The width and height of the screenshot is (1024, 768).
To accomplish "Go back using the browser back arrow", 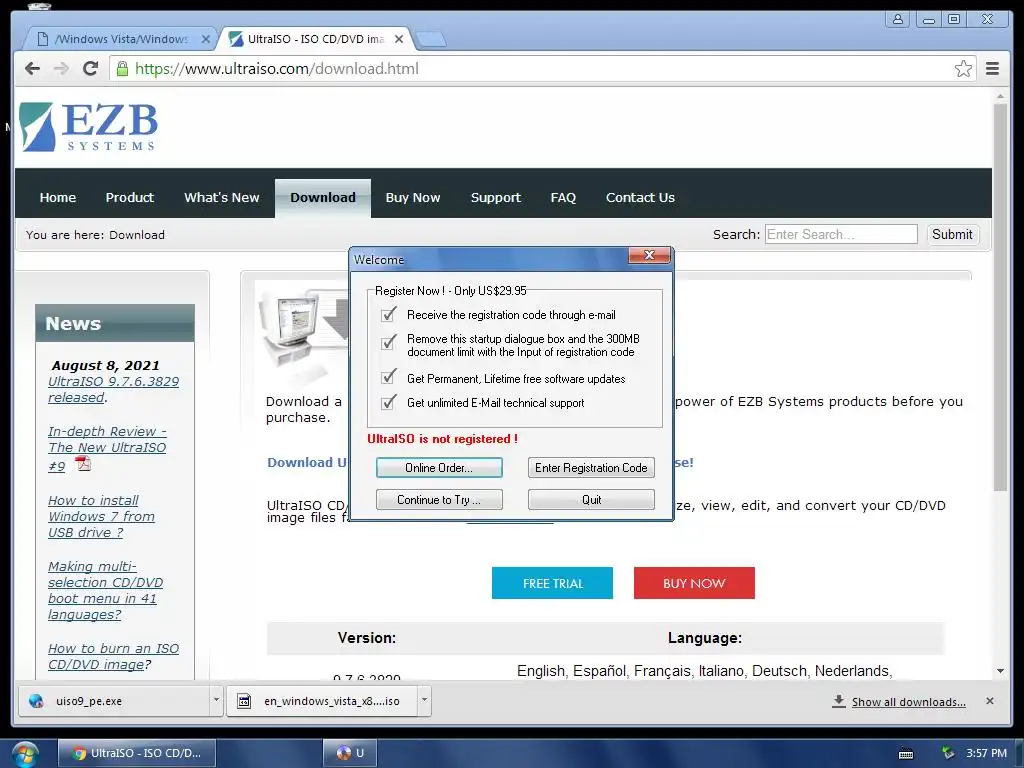I will tap(32, 69).
